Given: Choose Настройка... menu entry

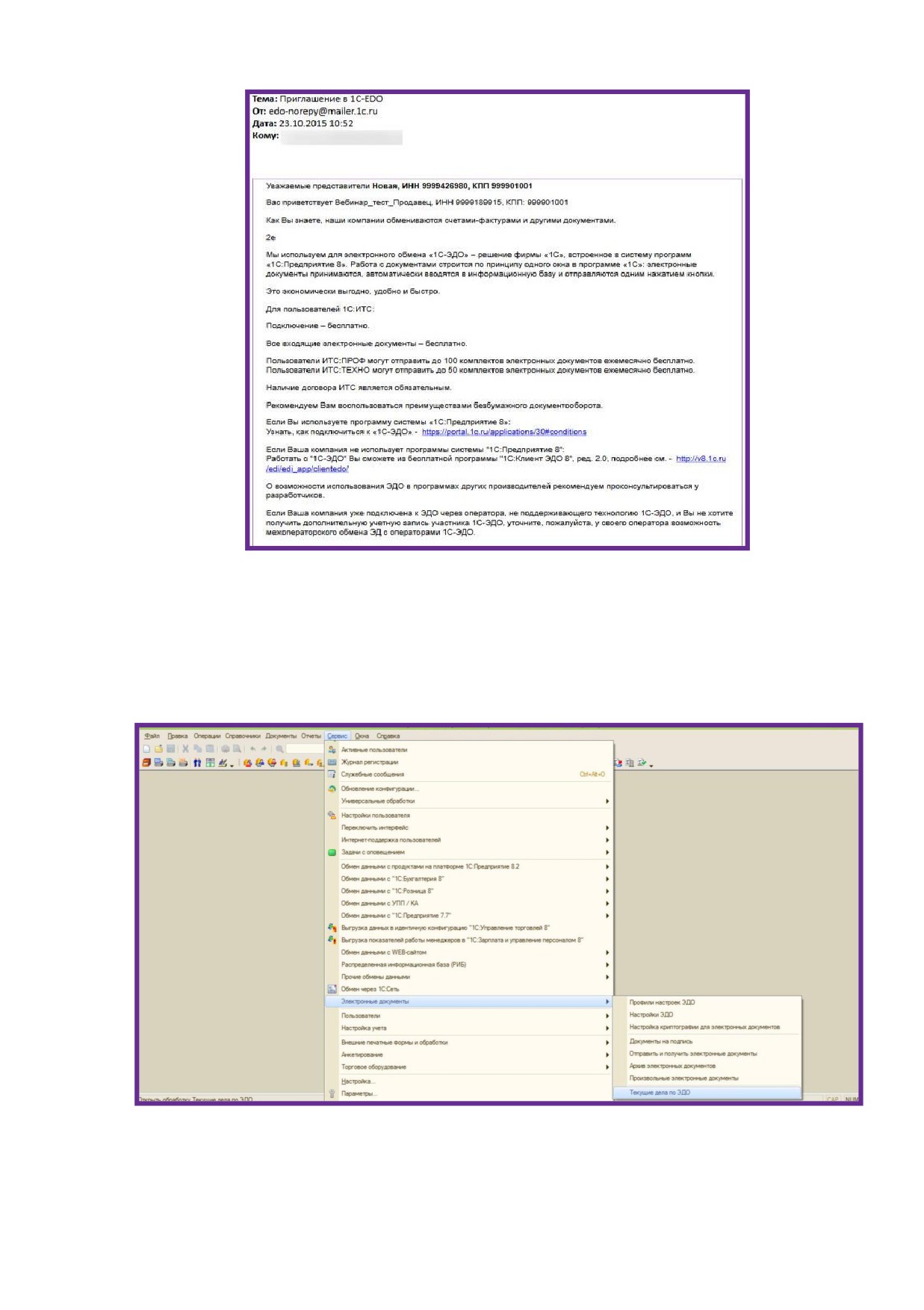Looking at the screenshot, I should point(469,1081).
